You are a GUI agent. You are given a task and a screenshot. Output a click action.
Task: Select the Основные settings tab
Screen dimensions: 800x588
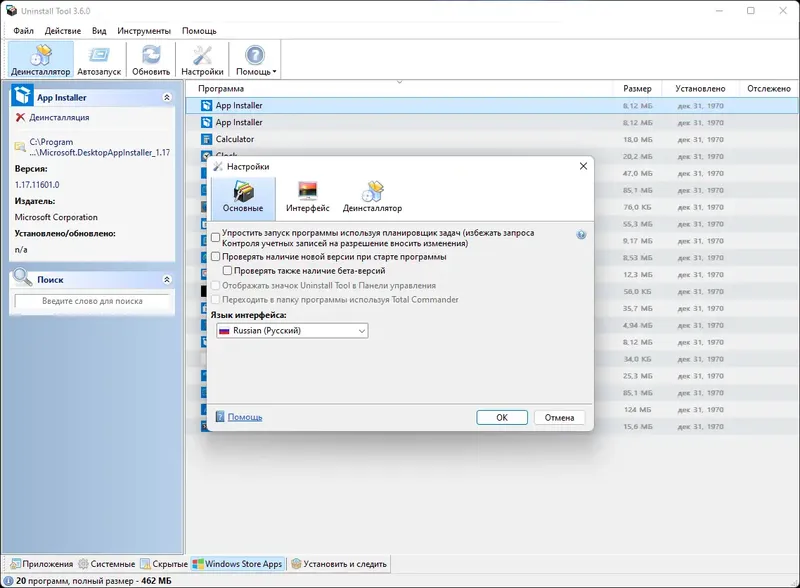(243, 197)
